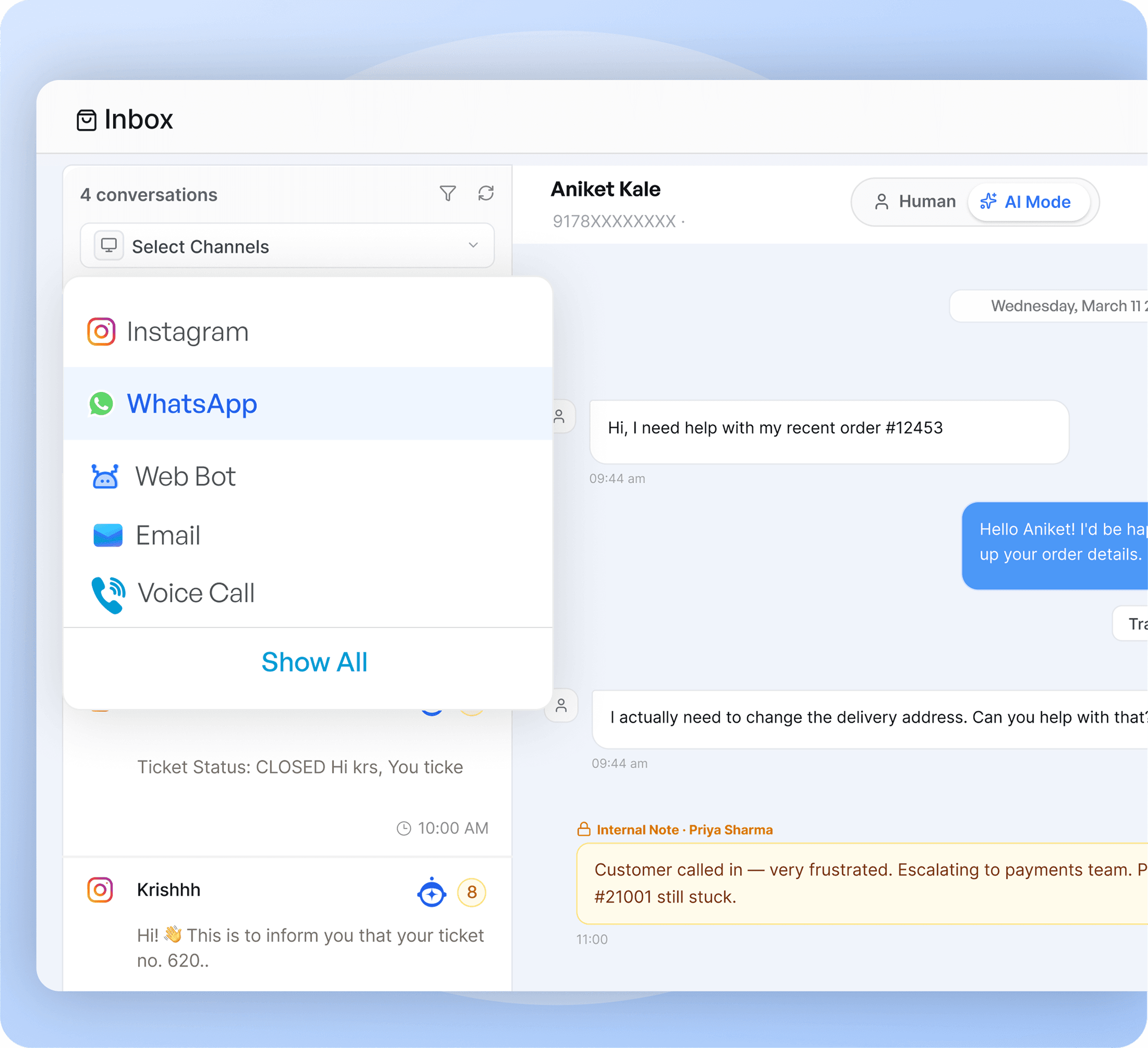Switch the conversation to Human mode
Screen dimensions: 1148x1048
point(915,201)
